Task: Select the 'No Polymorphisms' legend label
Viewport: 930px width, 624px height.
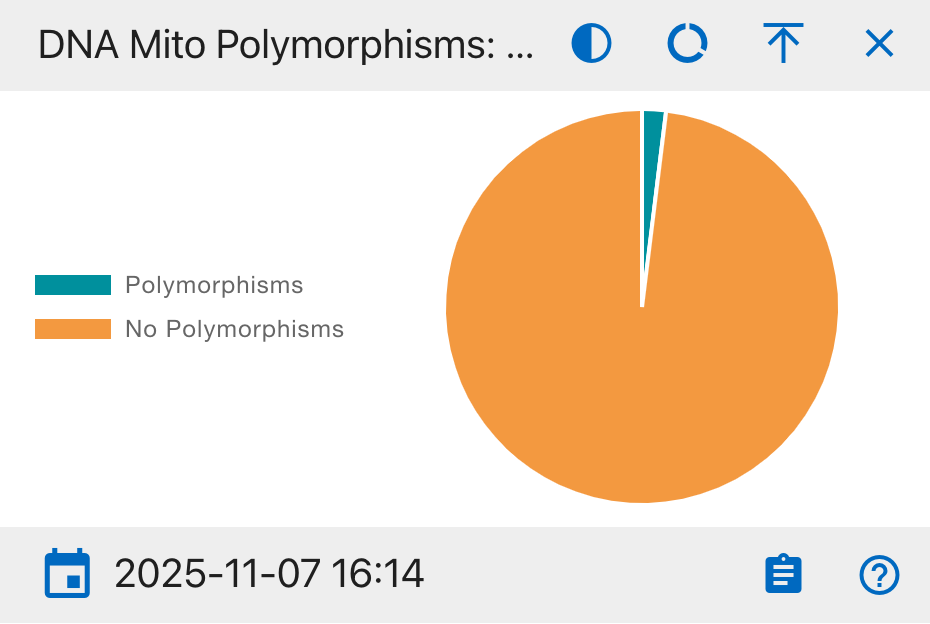Action: [234, 329]
